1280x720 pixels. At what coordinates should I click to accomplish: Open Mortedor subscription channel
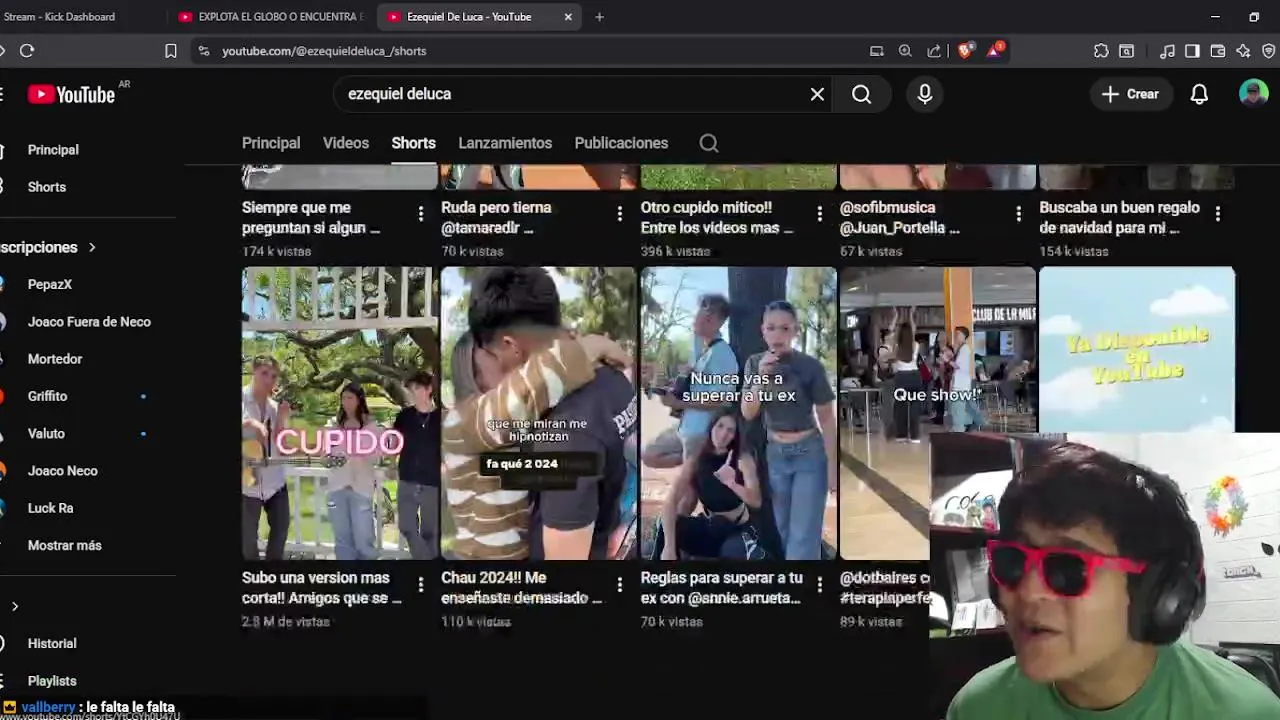(x=55, y=359)
